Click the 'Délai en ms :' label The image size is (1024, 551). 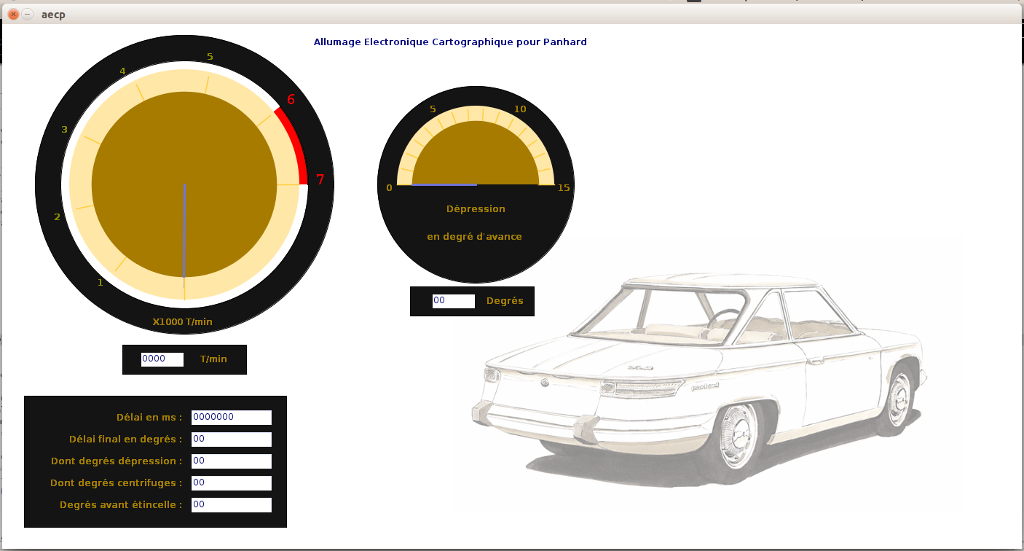[x=150, y=417]
